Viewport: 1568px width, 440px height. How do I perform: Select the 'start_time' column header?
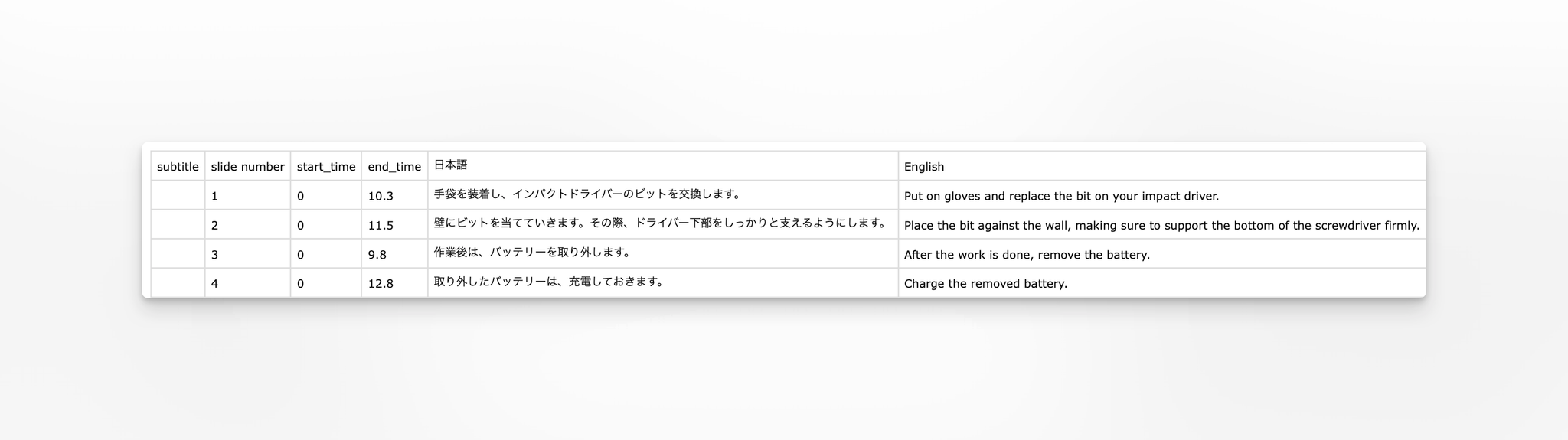326,167
